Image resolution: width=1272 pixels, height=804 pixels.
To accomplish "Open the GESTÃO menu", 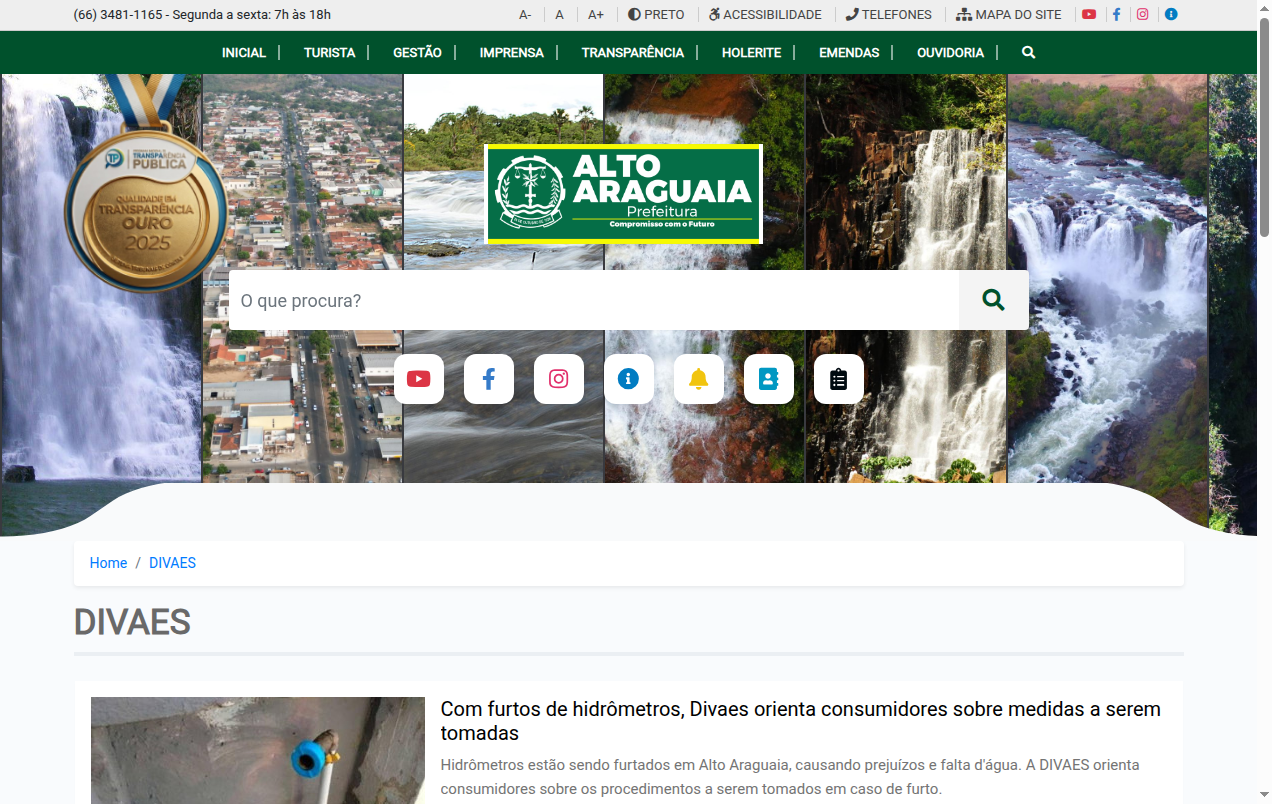I will coord(417,52).
